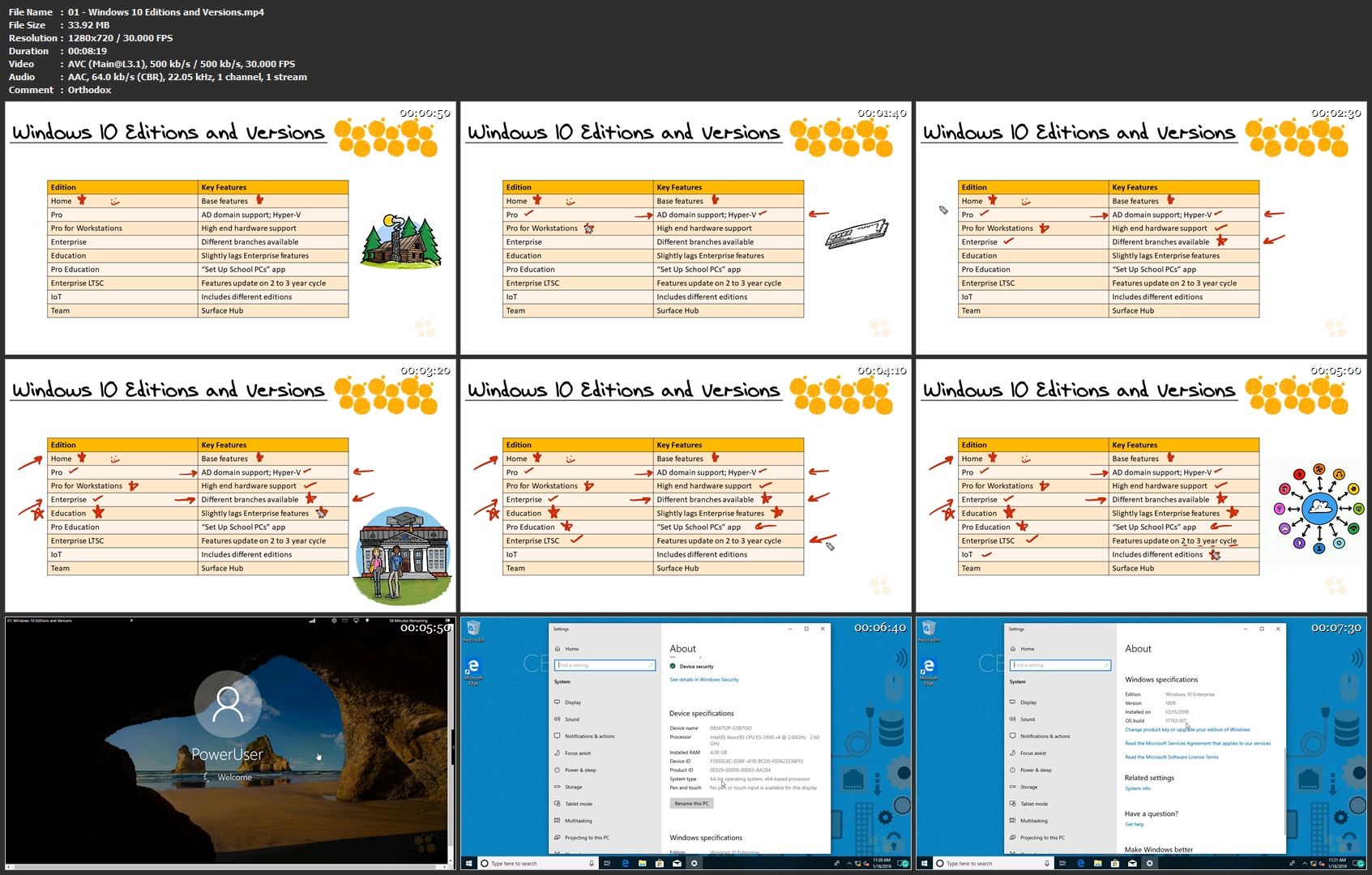This screenshot has width=1372, height=875.
Task: Click Settings gear in 00:06:40 frame taskbar
Action: [695, 864]
